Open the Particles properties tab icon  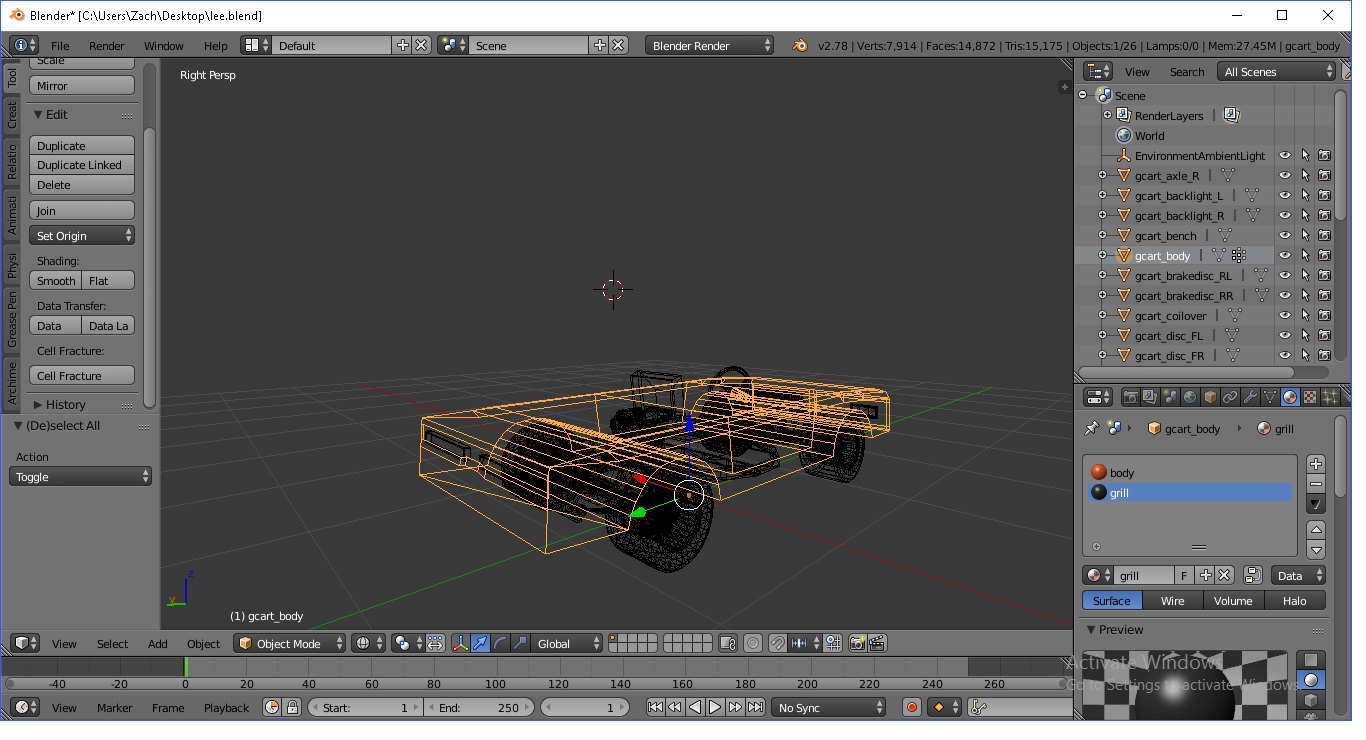[x=1330, y=397]
